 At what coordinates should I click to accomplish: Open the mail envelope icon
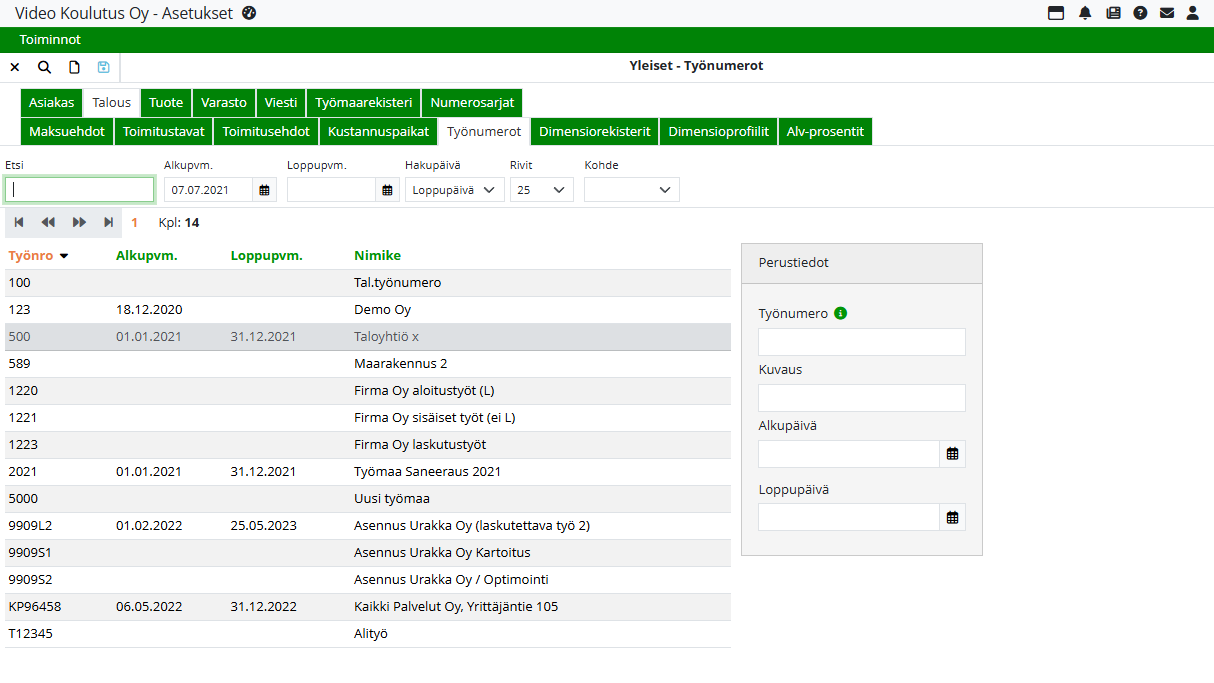[1166, 13]
